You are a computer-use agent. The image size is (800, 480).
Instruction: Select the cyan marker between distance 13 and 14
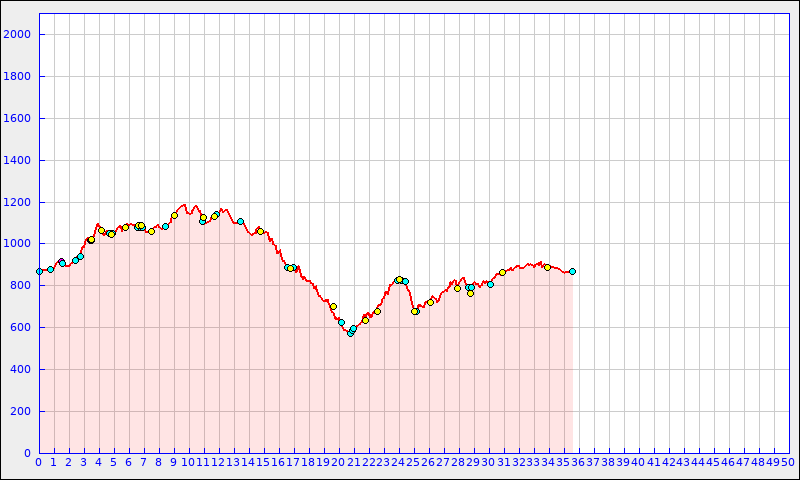(240, 221)
